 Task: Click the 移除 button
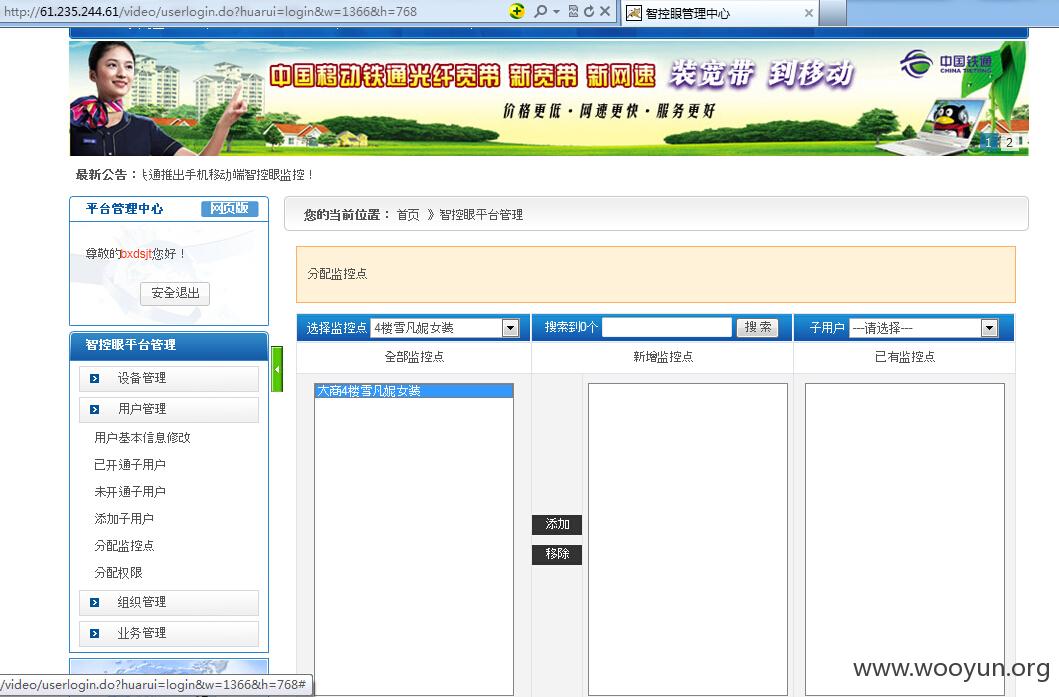(x=557, y=554)
